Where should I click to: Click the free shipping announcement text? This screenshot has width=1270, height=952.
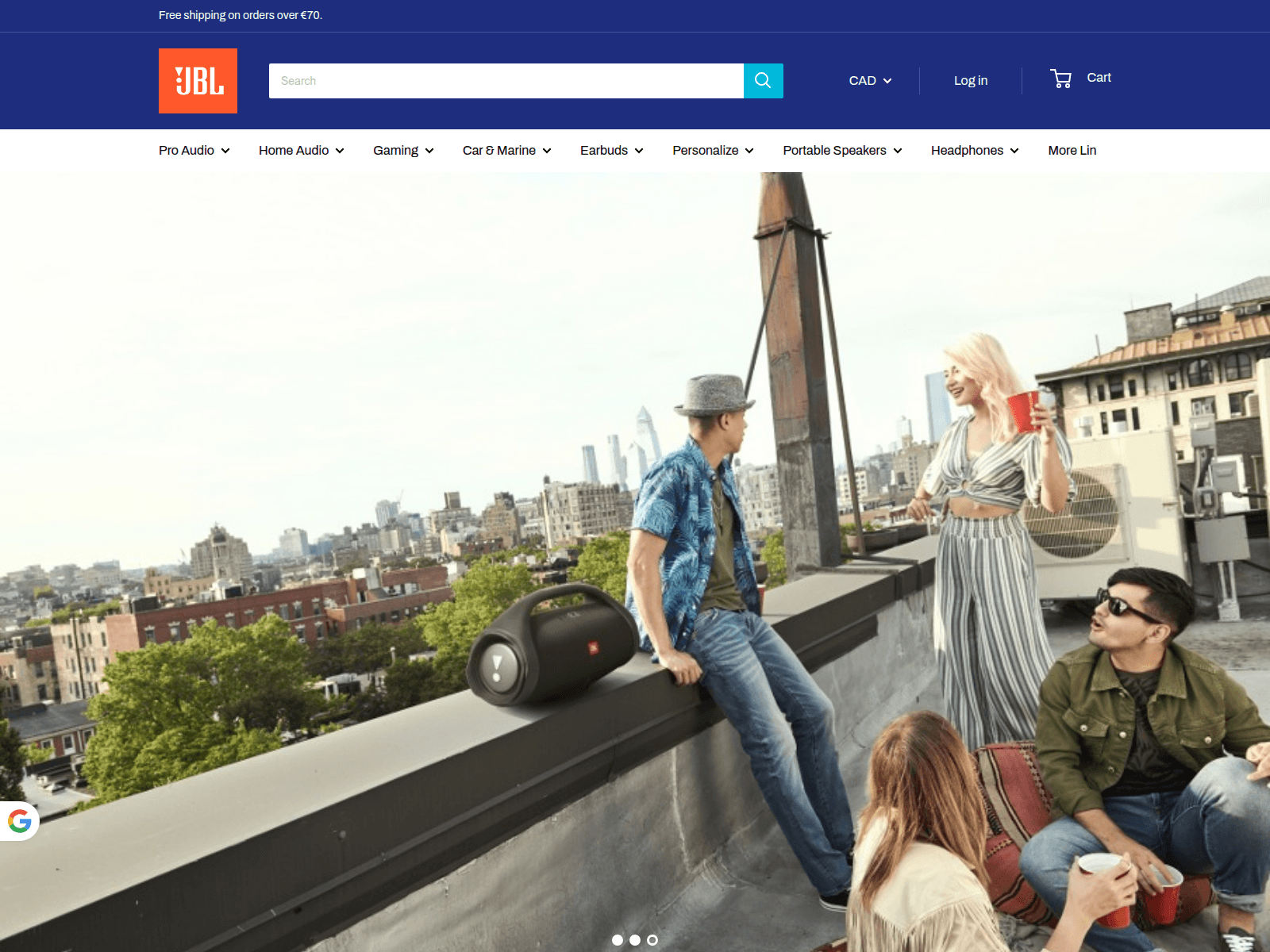tap(241, 15)
